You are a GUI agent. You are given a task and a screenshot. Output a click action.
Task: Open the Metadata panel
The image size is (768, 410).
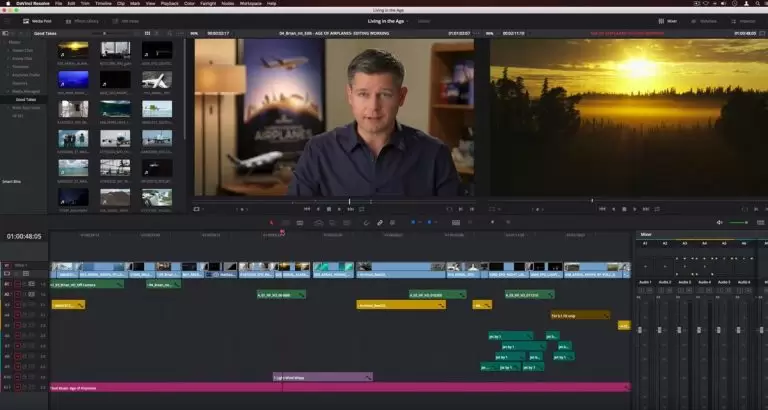(705, 20)
